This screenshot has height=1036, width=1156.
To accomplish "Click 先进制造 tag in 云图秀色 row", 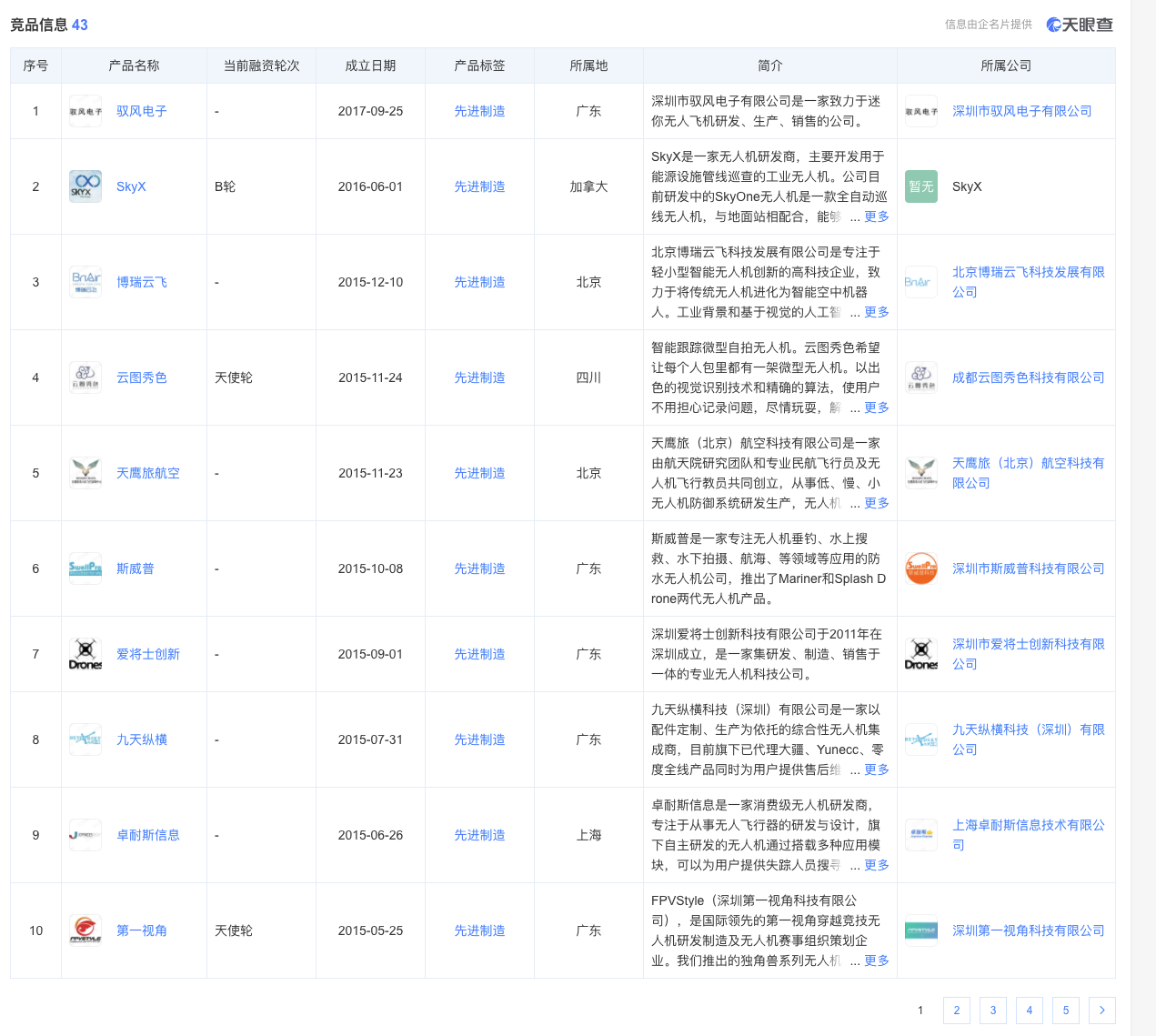I will pyautogui.click(x=479, y=377).
